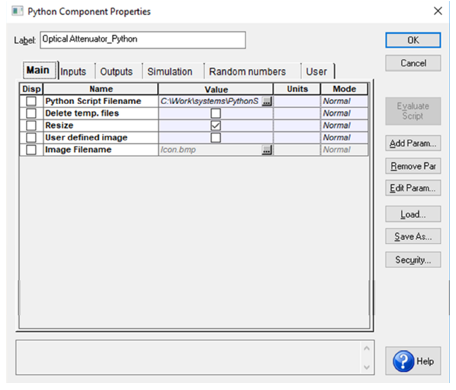Open Mode cell for Delete temp. files
Screen dimensions: 456x390
click(x=344, y=113)
